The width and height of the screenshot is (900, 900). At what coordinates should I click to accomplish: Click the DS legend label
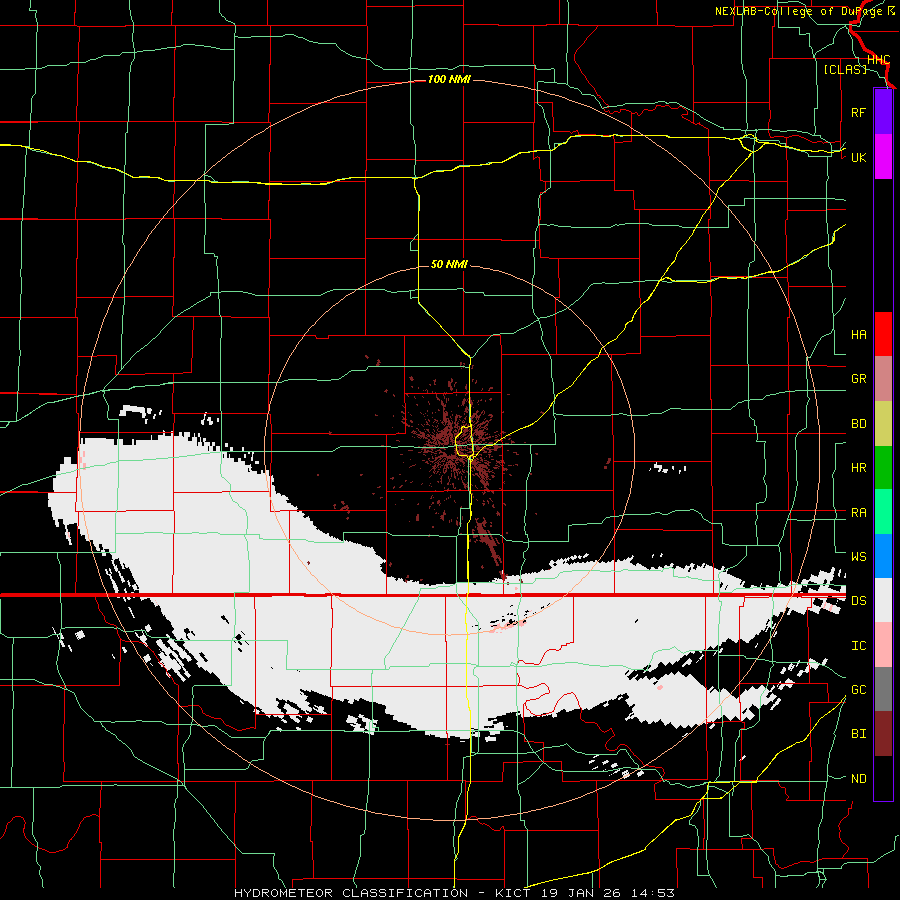coord(858,601)
